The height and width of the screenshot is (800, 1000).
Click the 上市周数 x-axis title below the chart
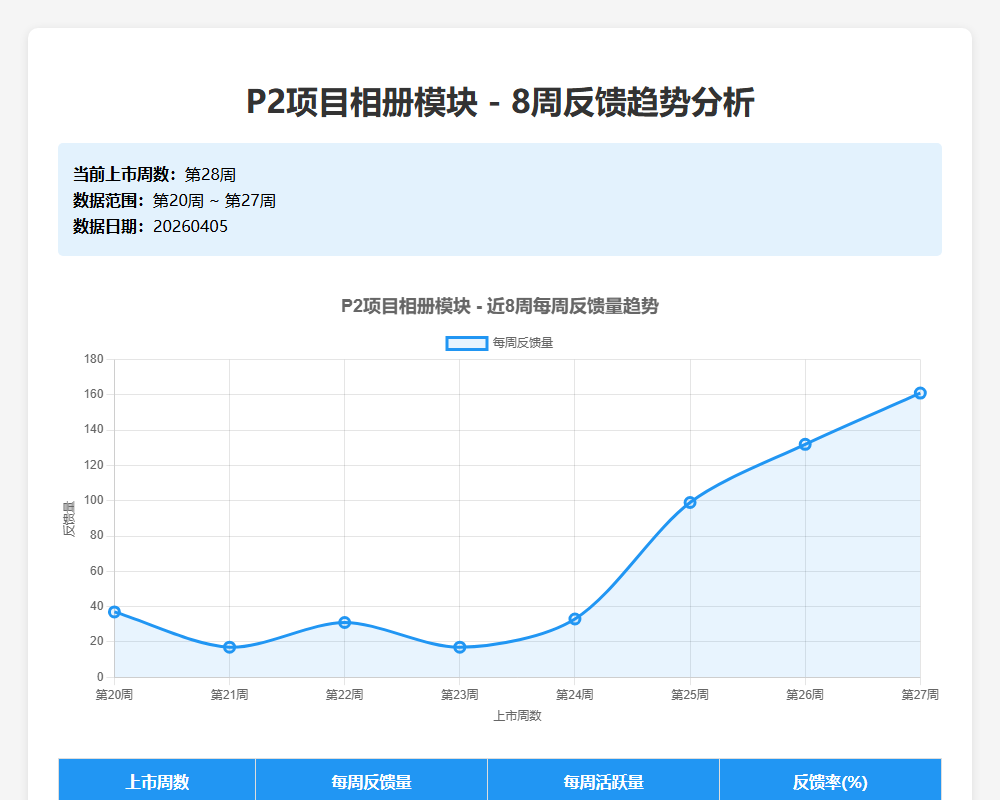517,716
